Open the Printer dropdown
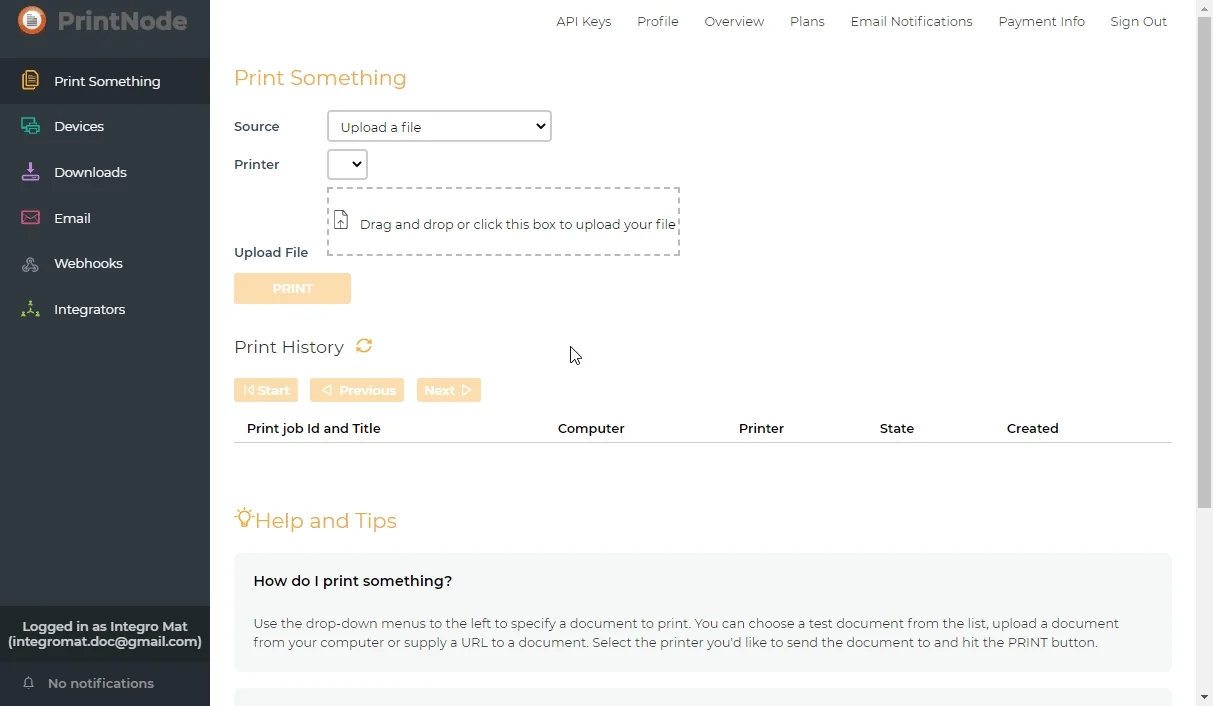 [x=347, y=164]
